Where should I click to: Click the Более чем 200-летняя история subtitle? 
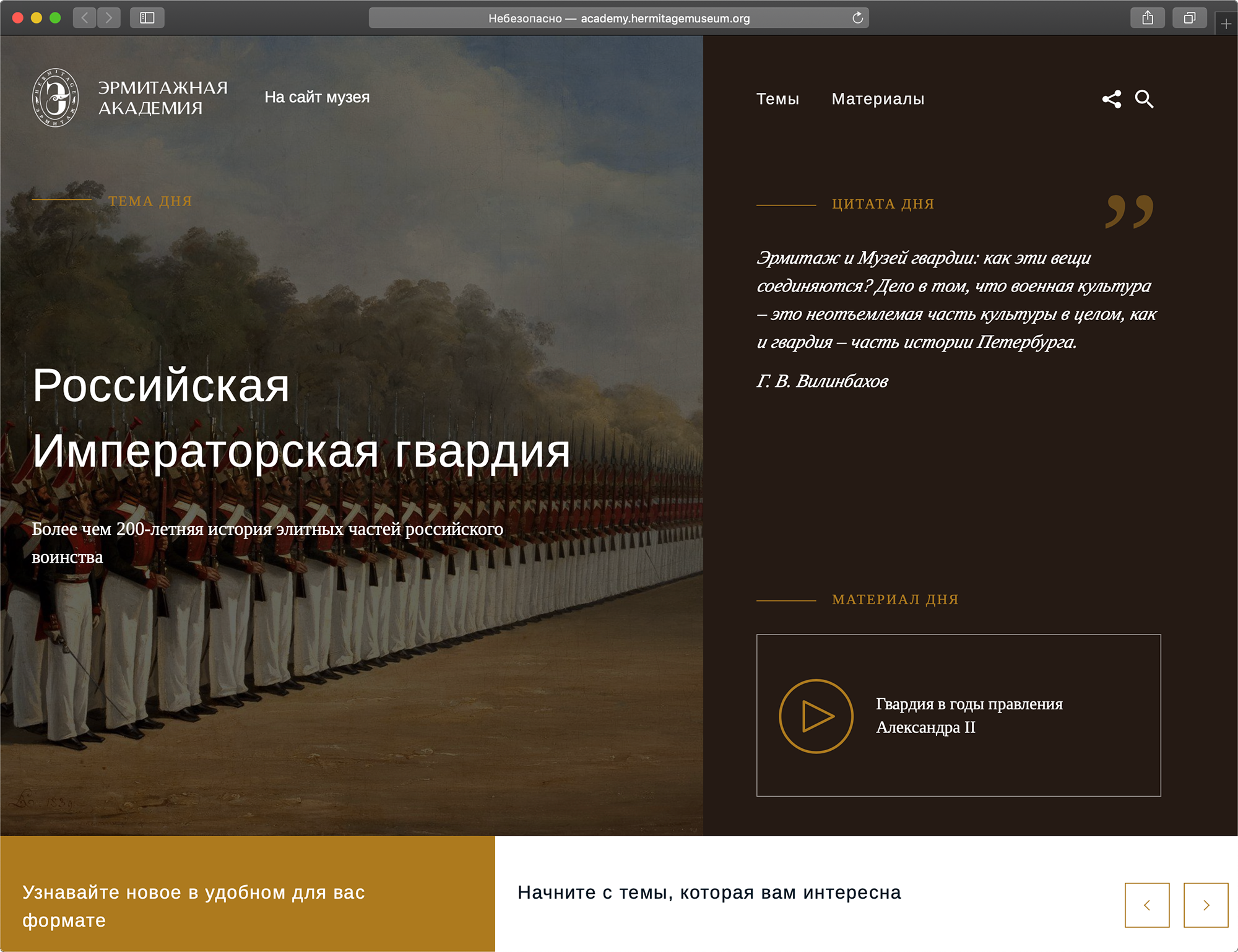click(267, 543)
